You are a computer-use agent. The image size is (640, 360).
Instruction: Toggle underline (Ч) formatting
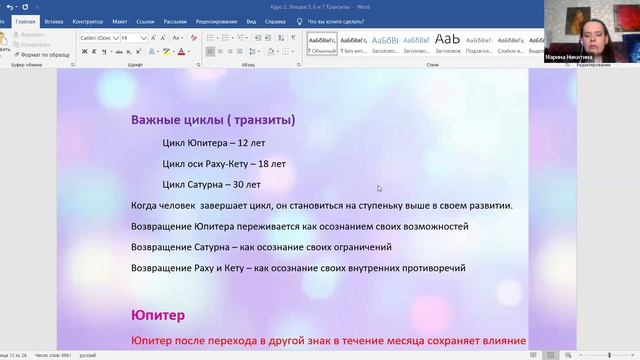(x=104, y=51)
